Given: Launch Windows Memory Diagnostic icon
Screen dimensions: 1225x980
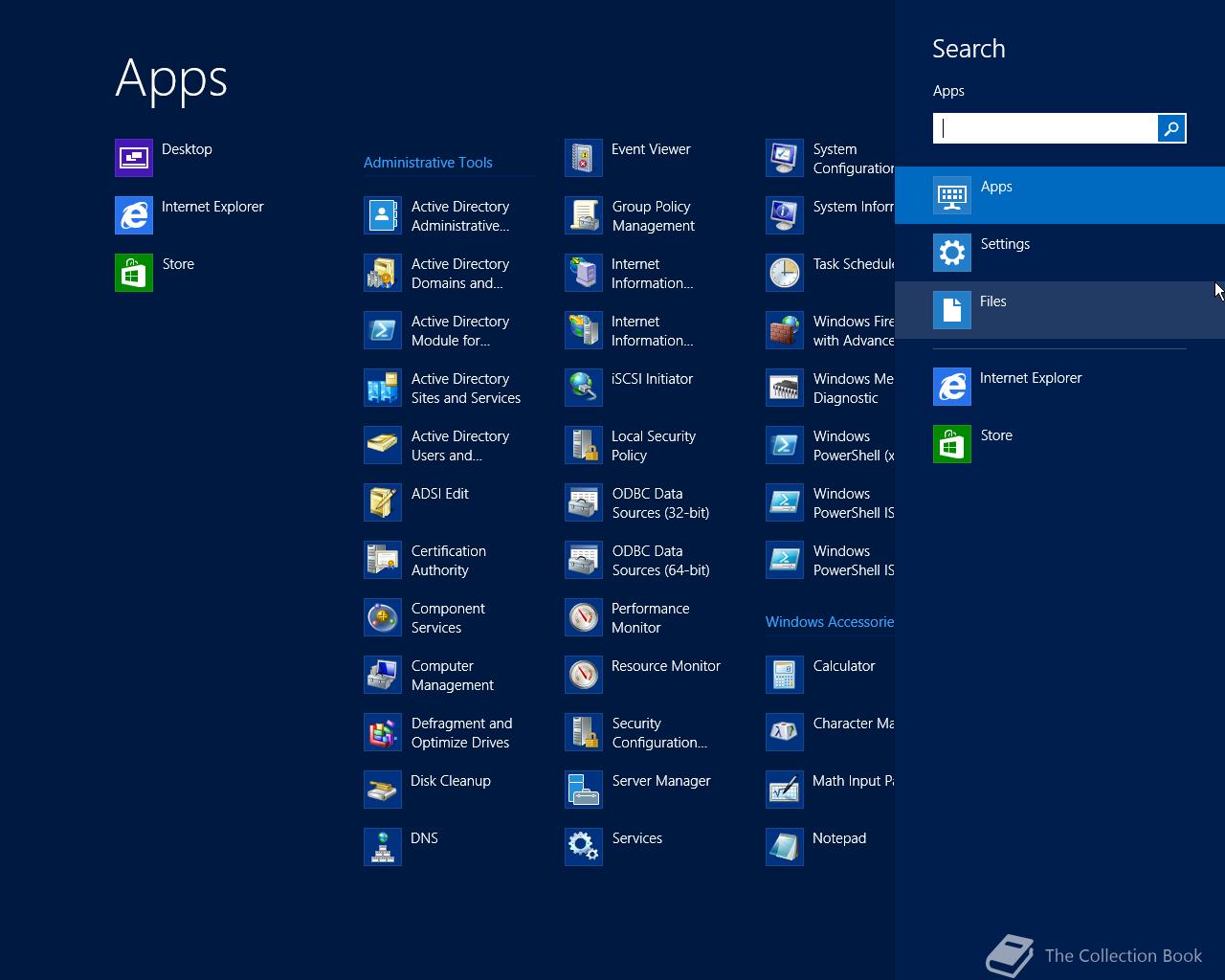Looking at the screenshot, I should click(785, 388).
